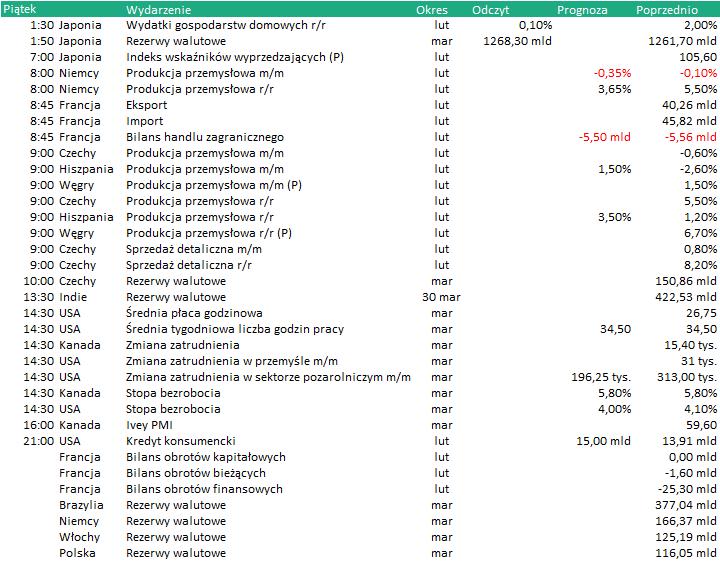
Task: Select the red forecast '-5,50 mld'
Action: tap(605, 137)
